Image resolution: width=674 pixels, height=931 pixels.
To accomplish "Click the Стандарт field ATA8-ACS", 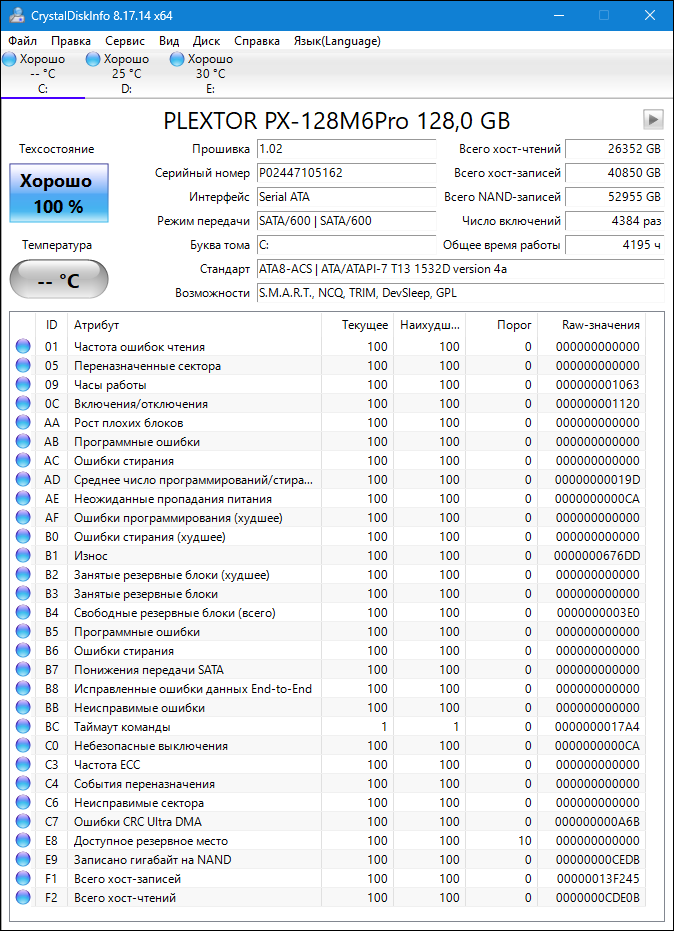I will pyautogui.click(x=460, y=270).
